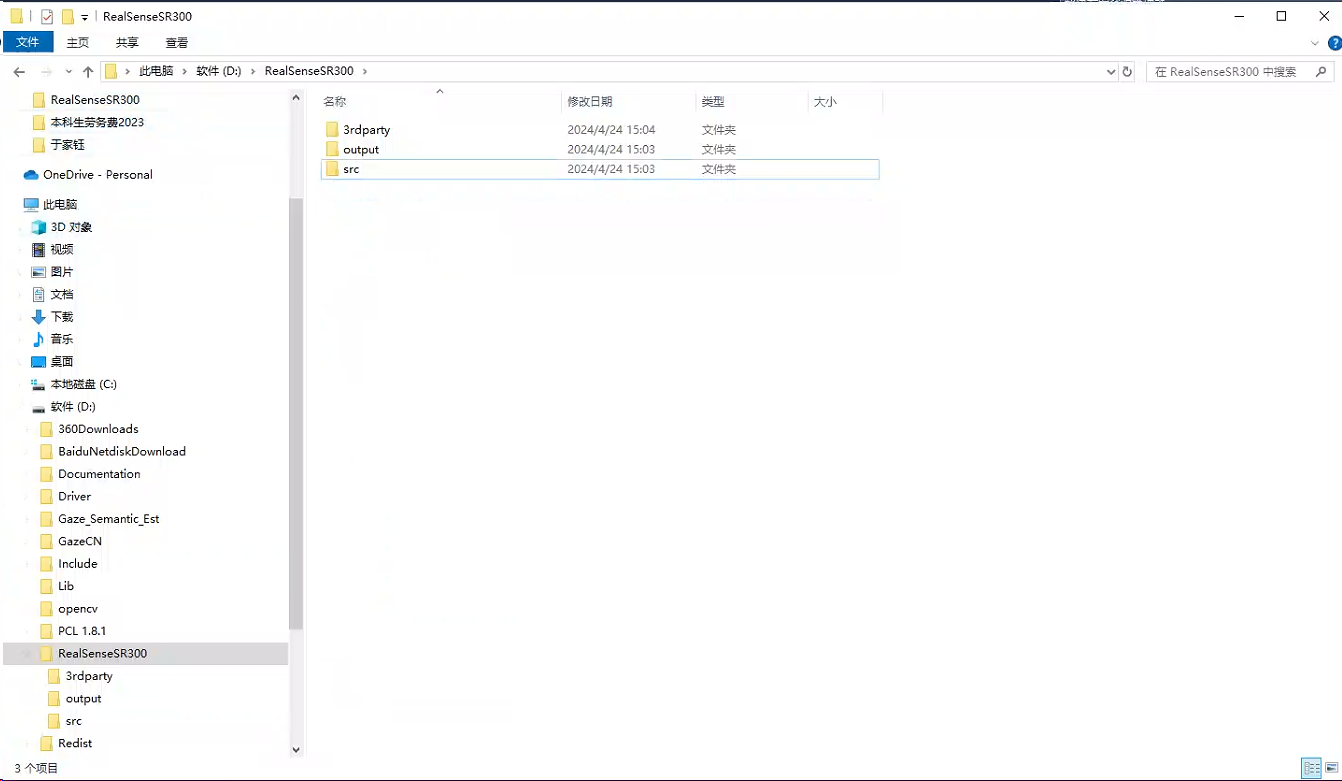The width and height of the screenshot is (1342, 781).
Task: Select the src folder icon in file list
Action: [332, 169]
